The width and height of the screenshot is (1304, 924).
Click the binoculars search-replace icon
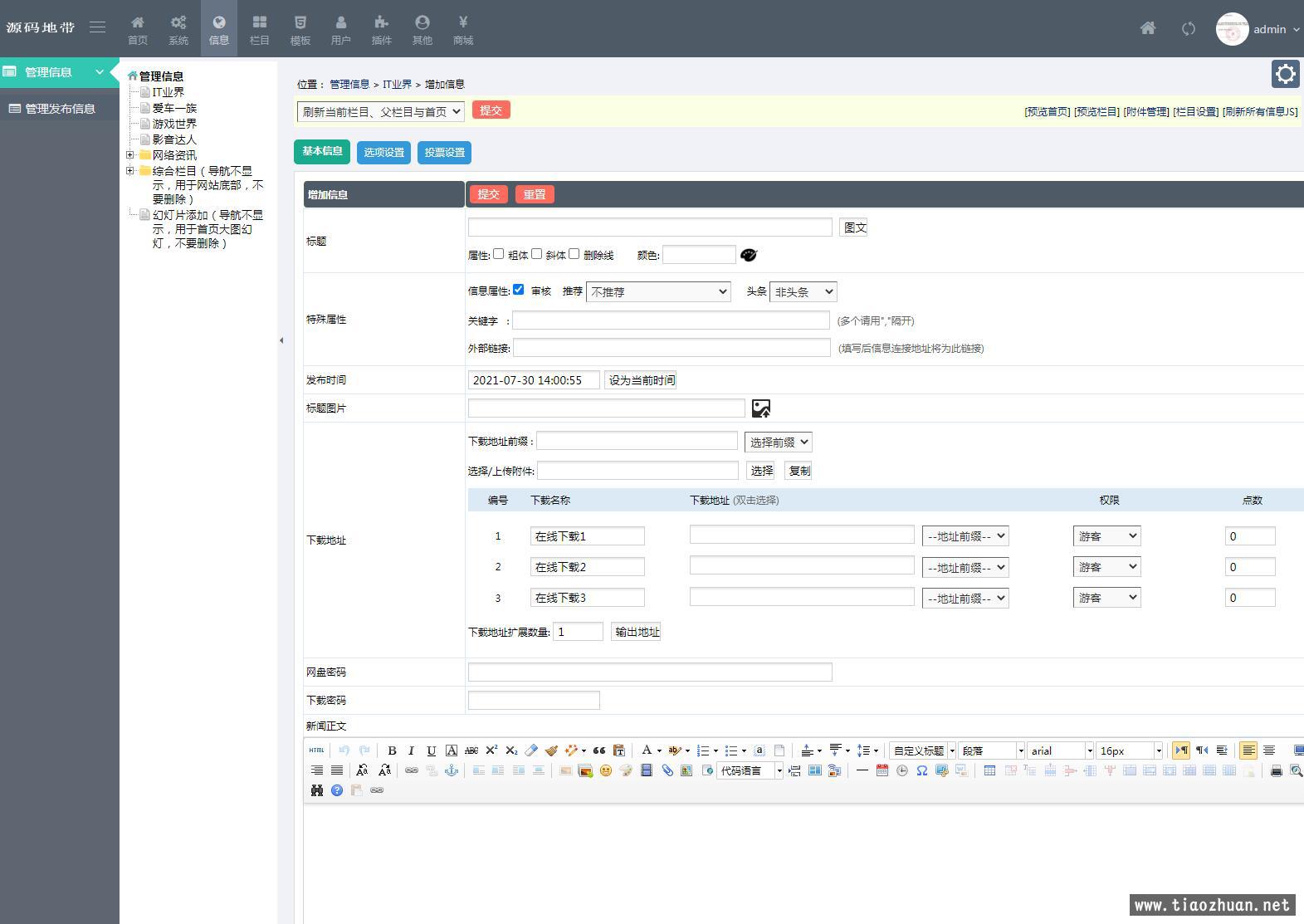pos(316,790)
